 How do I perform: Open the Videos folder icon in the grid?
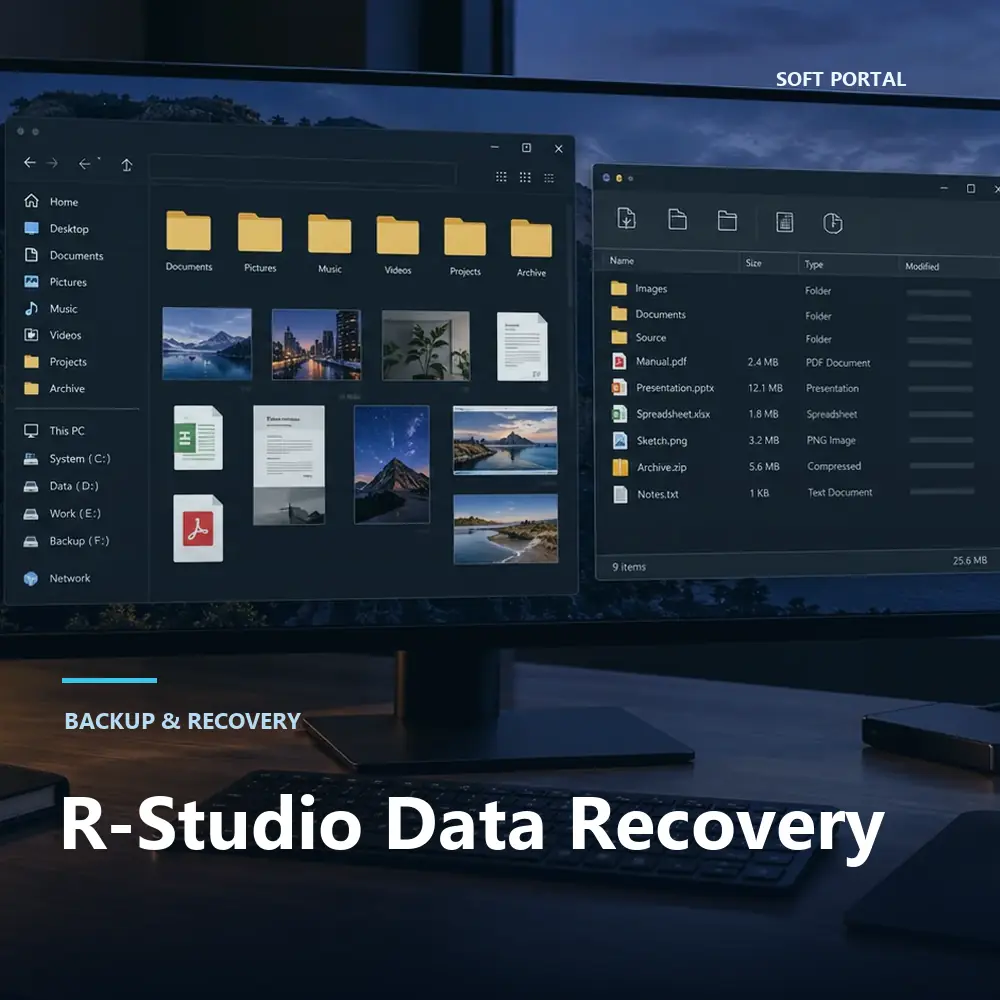pos(398,235)
